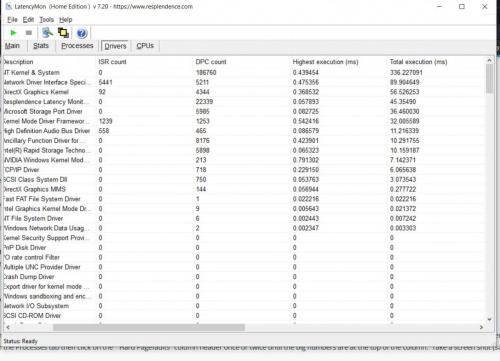Sort by Highest execution (ms) column header
The height and width of the screenshot is (361, 500).
[x=338, y=62]
